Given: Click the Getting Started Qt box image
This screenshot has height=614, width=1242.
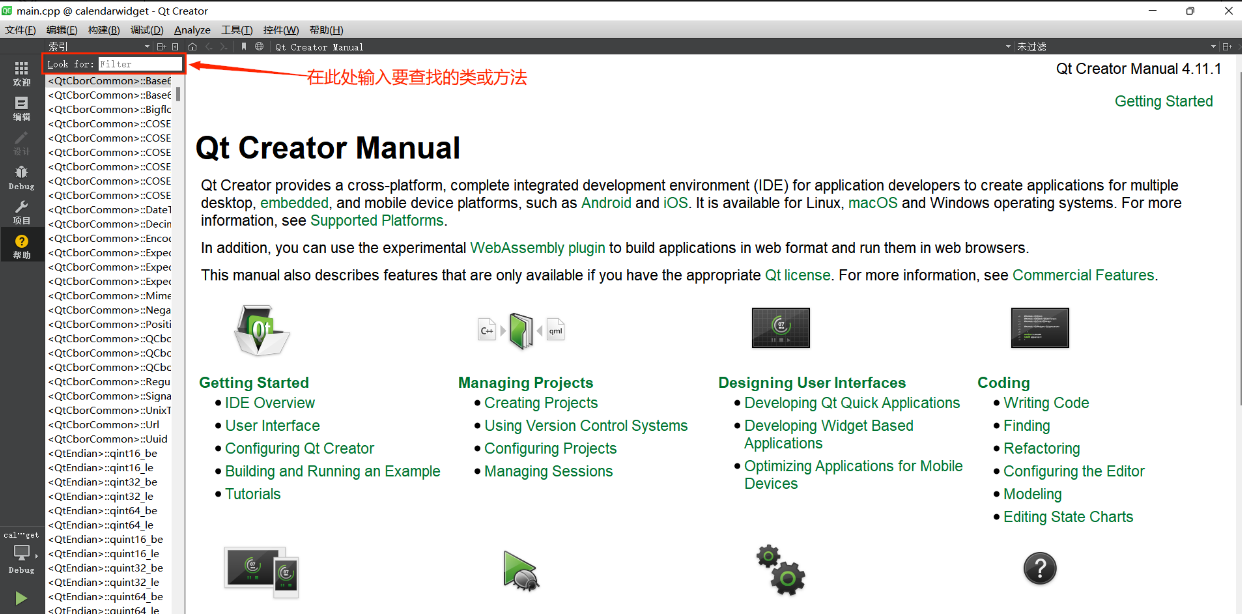Looking at the screenshot, I should point(261,330).
